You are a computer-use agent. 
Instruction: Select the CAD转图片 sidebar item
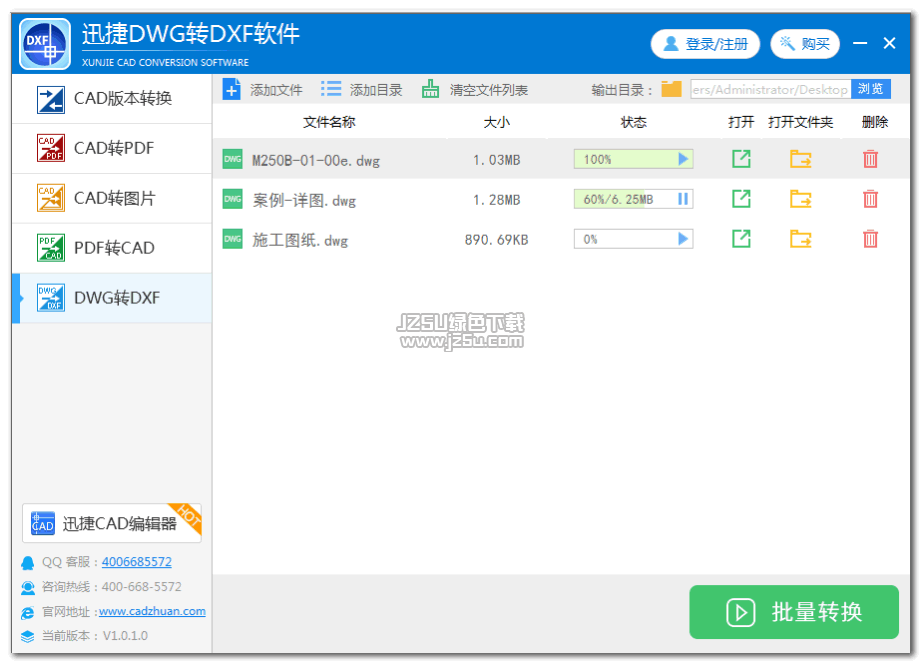112,199
